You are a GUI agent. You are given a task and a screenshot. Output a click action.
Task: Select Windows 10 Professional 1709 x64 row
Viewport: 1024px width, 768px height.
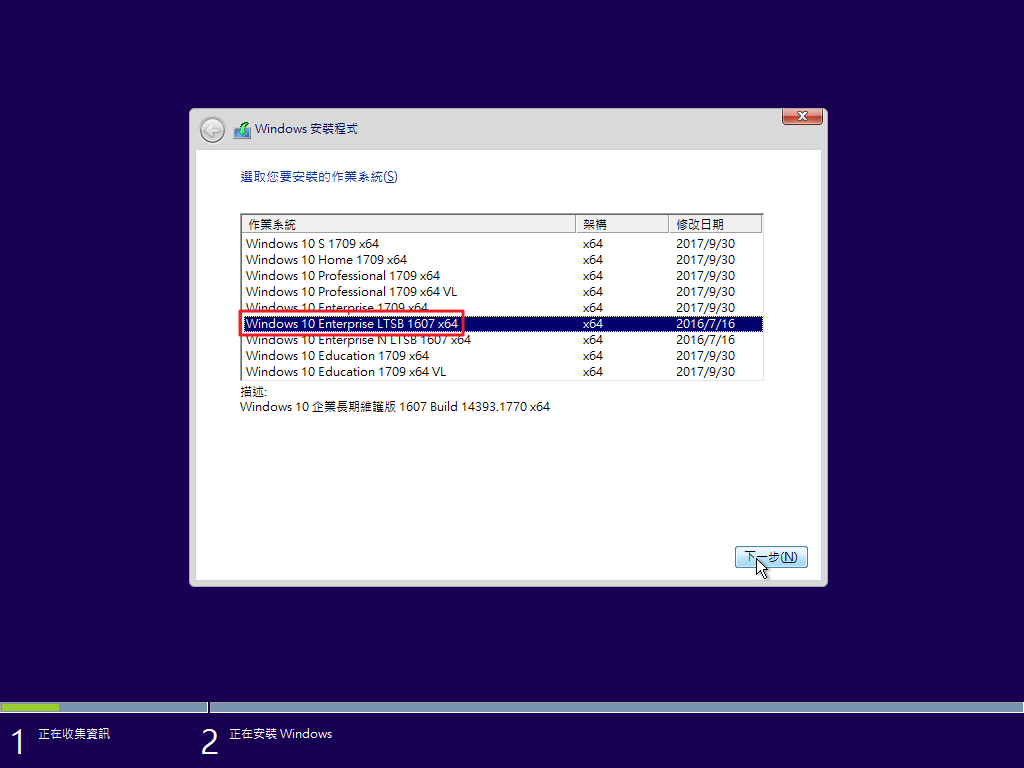(502, 276)
